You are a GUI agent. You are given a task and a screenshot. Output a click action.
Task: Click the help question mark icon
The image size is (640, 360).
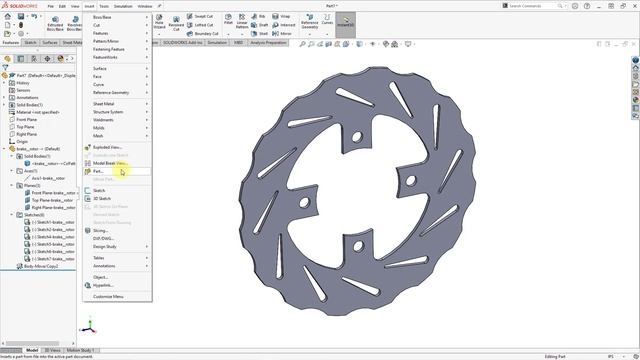pos(587,6)
